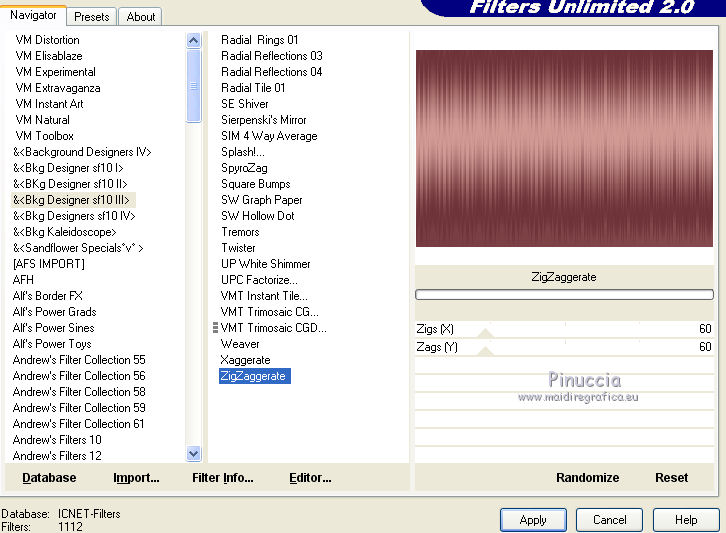The width and height of the screenshot is (726, 533).
Task: Choose Radial Rings 01 filter
Action: click(259, 40)
